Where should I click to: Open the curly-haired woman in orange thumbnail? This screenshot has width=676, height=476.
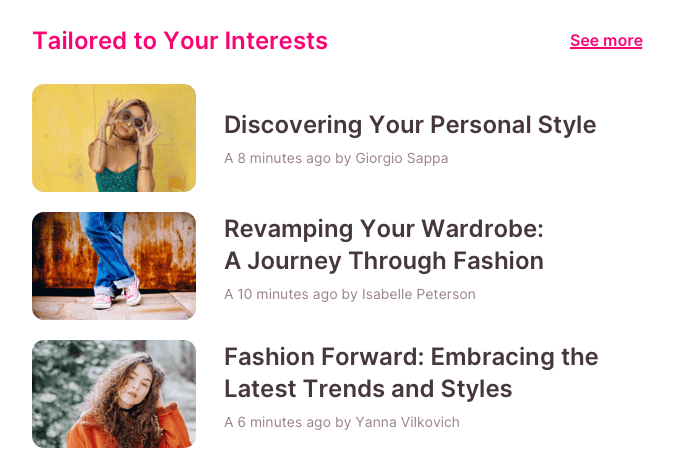coord(114,394)
